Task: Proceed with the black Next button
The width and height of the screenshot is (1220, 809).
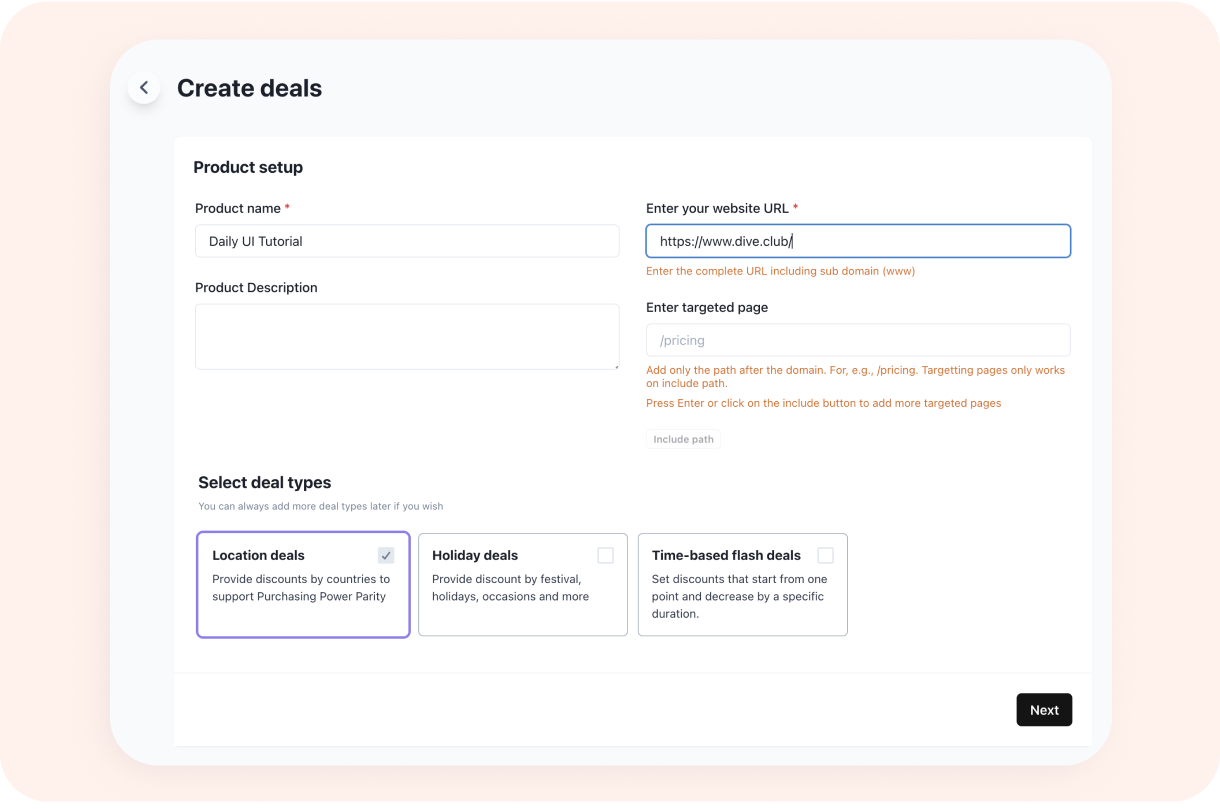Action: 1044,710
